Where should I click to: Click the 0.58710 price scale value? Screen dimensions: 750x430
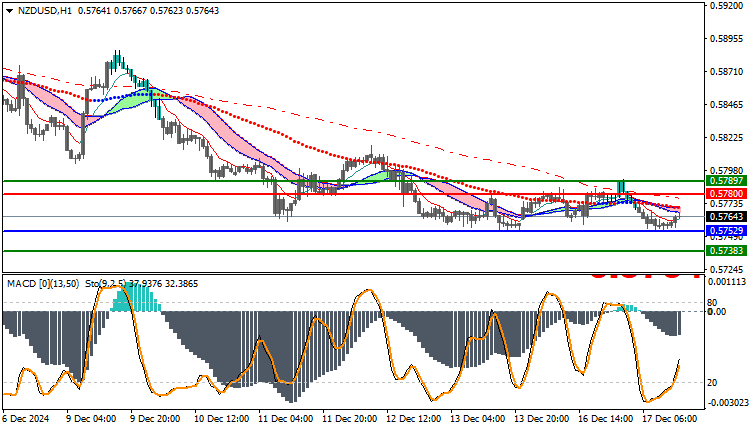tap(727, 72)
